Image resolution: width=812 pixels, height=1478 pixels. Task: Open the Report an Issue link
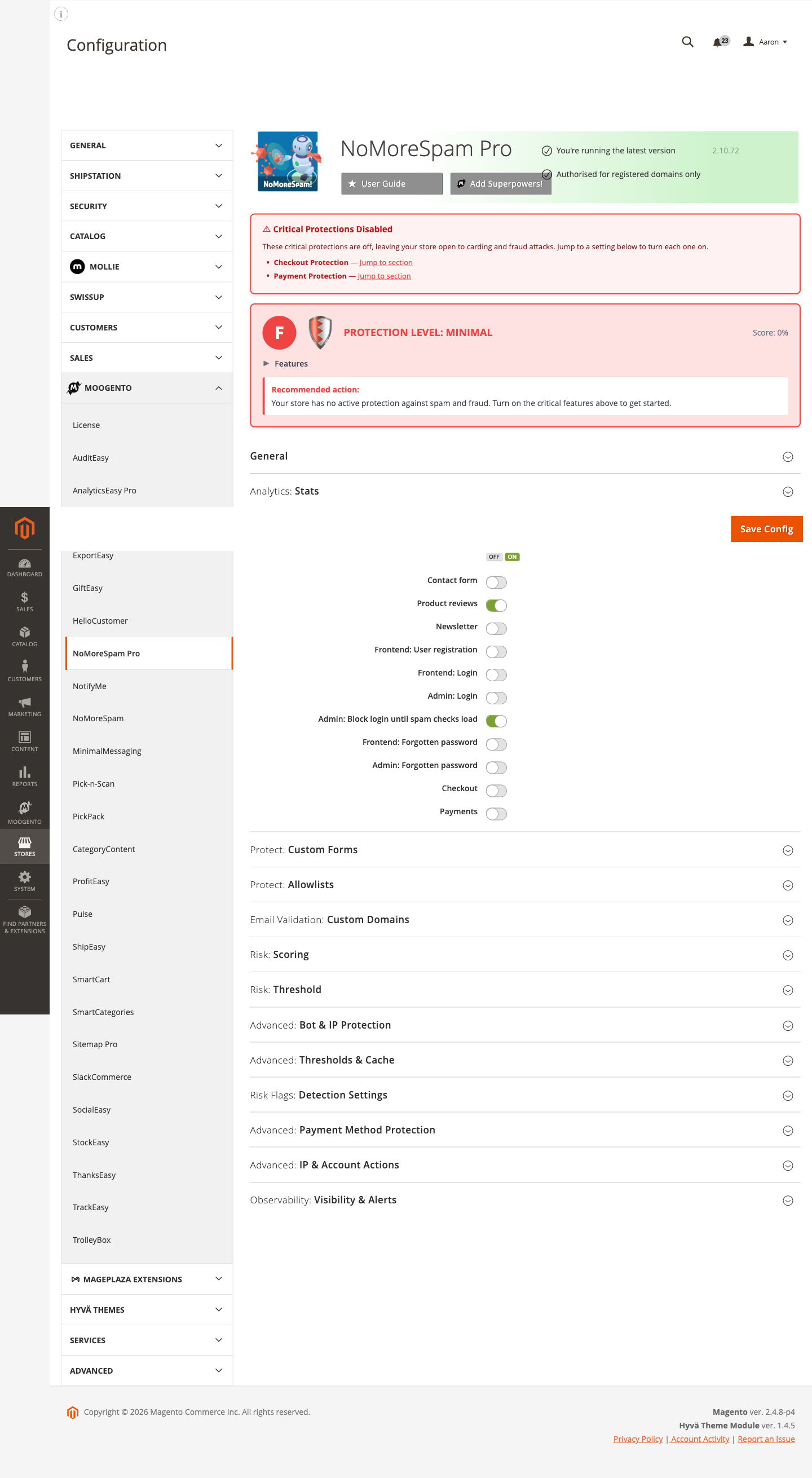(766, 1439)
